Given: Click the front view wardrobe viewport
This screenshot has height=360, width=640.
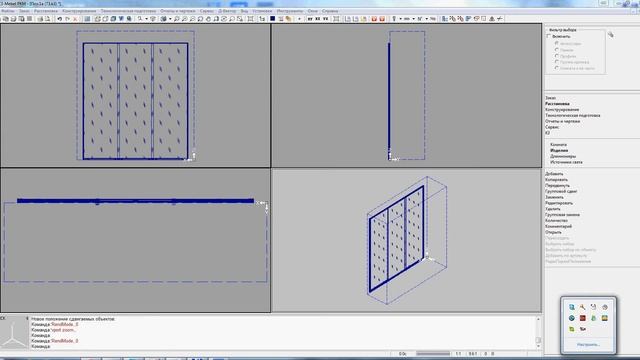Looking at the screenshot, I should (x=135, y=95).
